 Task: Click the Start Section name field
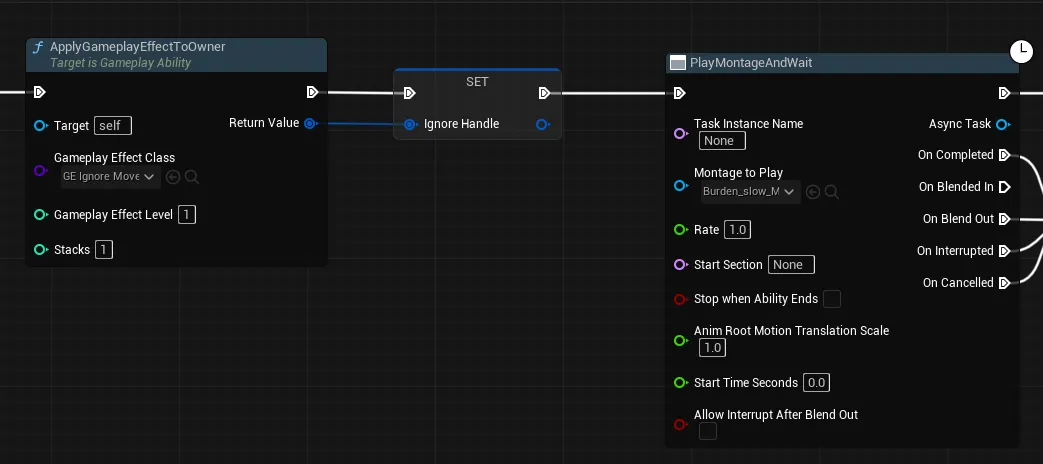792,265
